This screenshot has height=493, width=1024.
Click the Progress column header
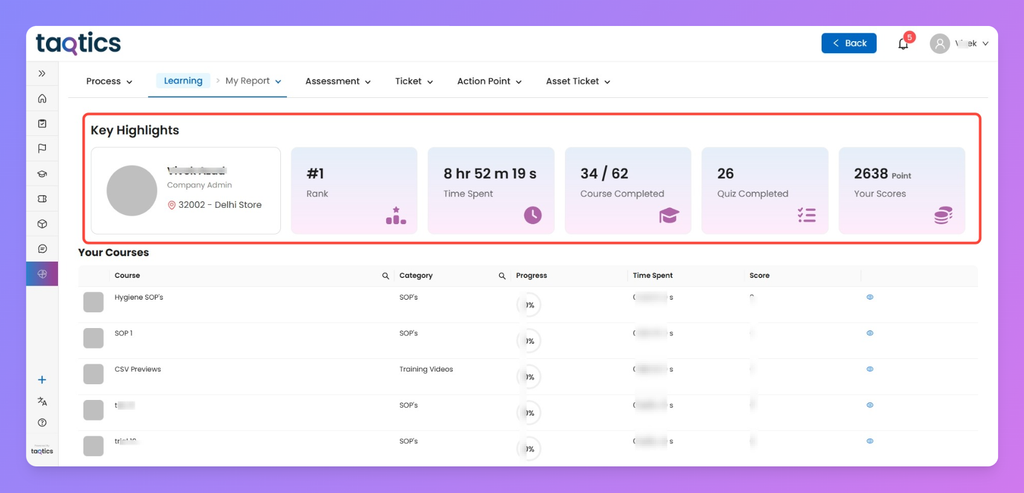[532, 276]
